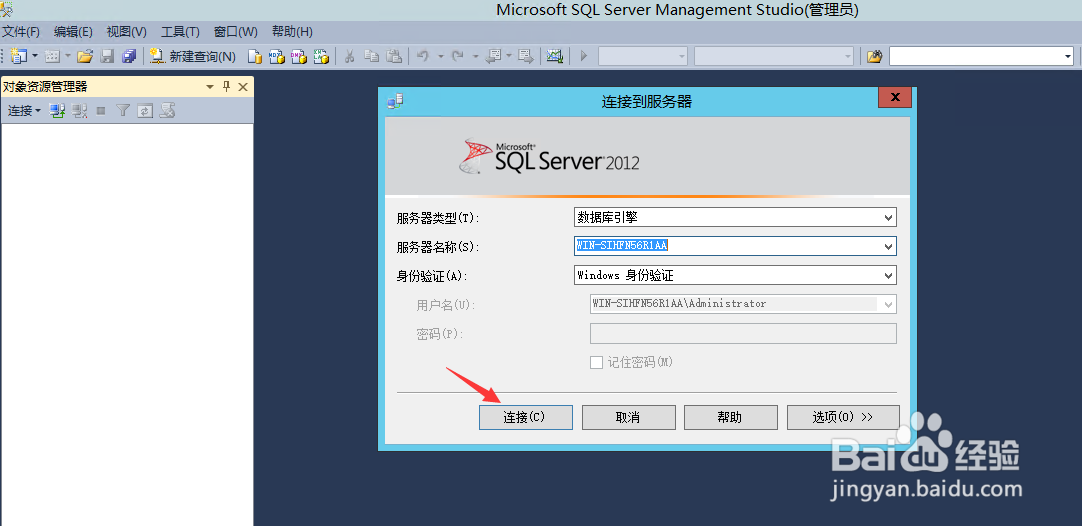Open the 服务器名称 dropdown arrow
The width and height of the screenshot is (1082, 526).
[x=888, y=246]
